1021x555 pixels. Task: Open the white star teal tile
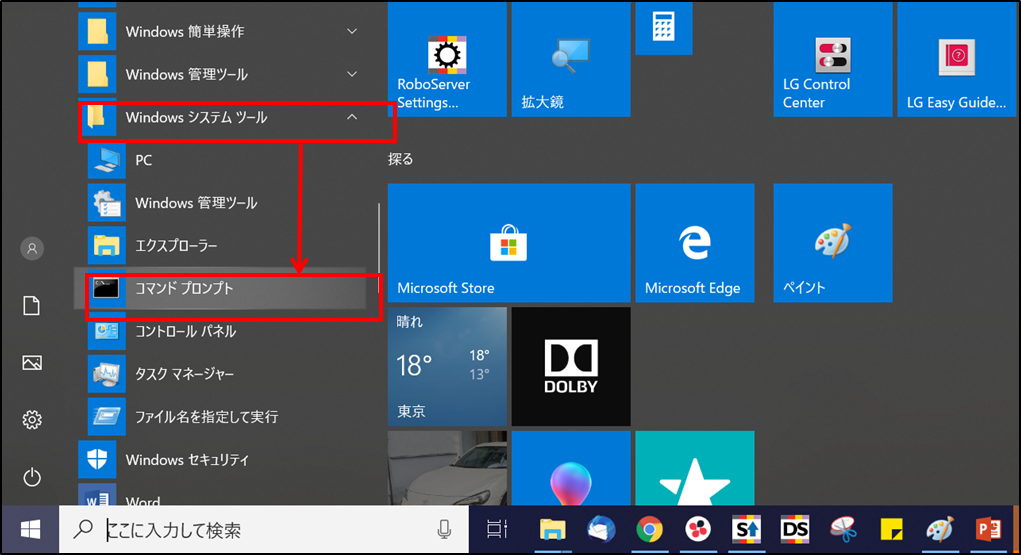tap(694, 468)
